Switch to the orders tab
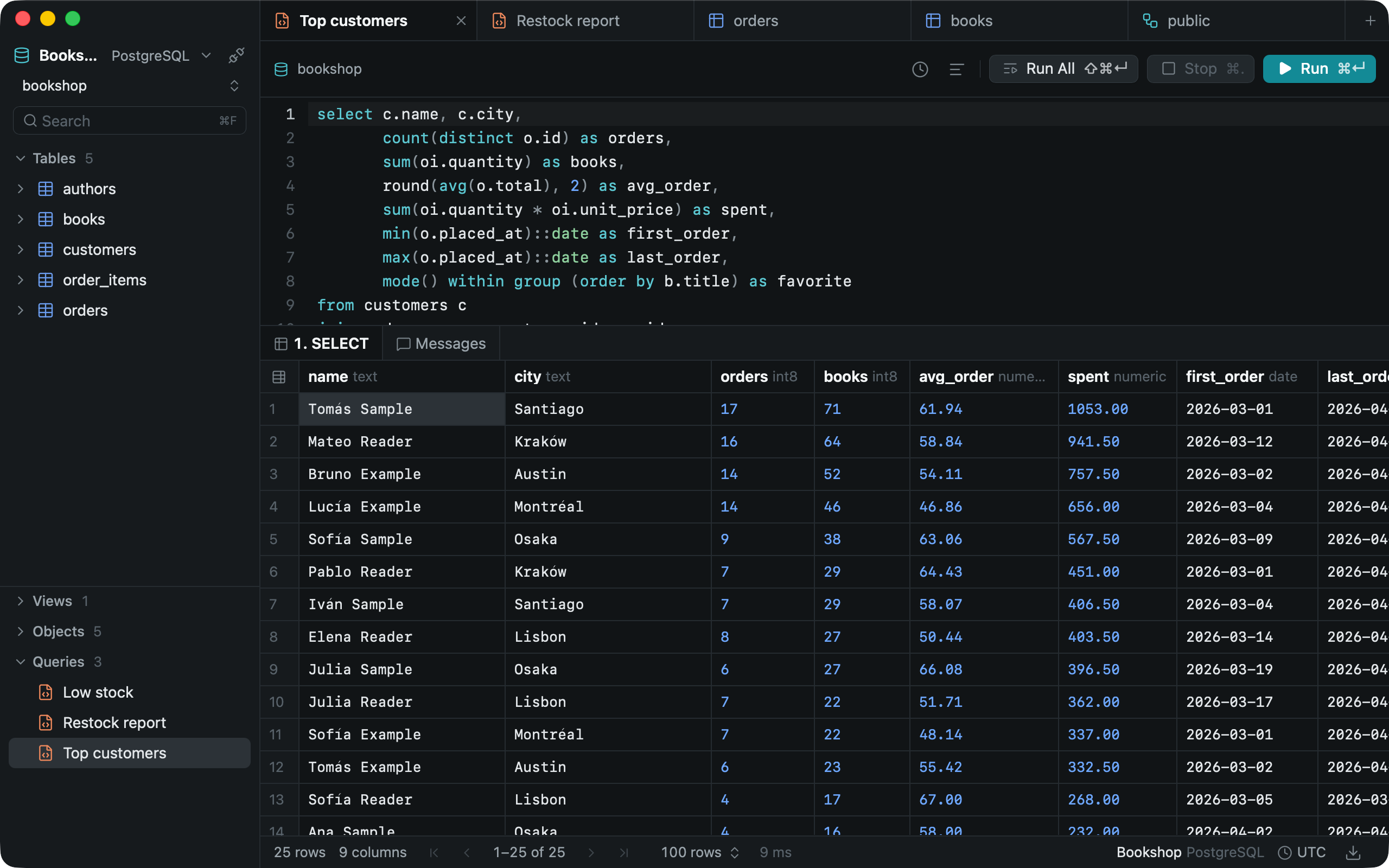Screen dimensions: 1389x868 802,21
